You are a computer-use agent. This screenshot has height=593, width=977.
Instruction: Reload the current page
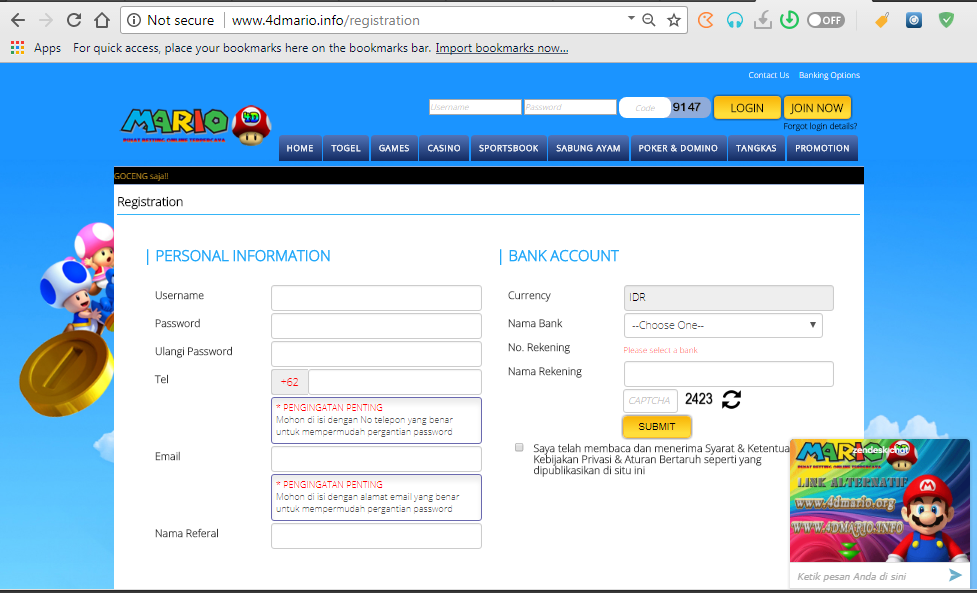[x=74, y=21]
